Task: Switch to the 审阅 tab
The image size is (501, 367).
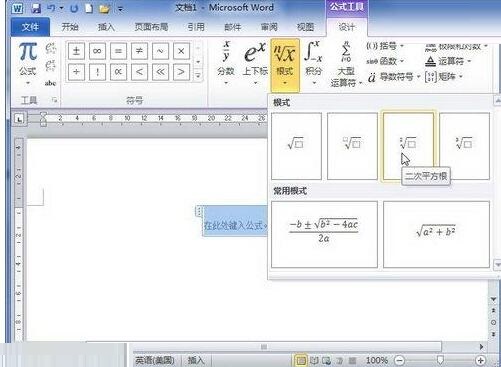Action: 269,27
